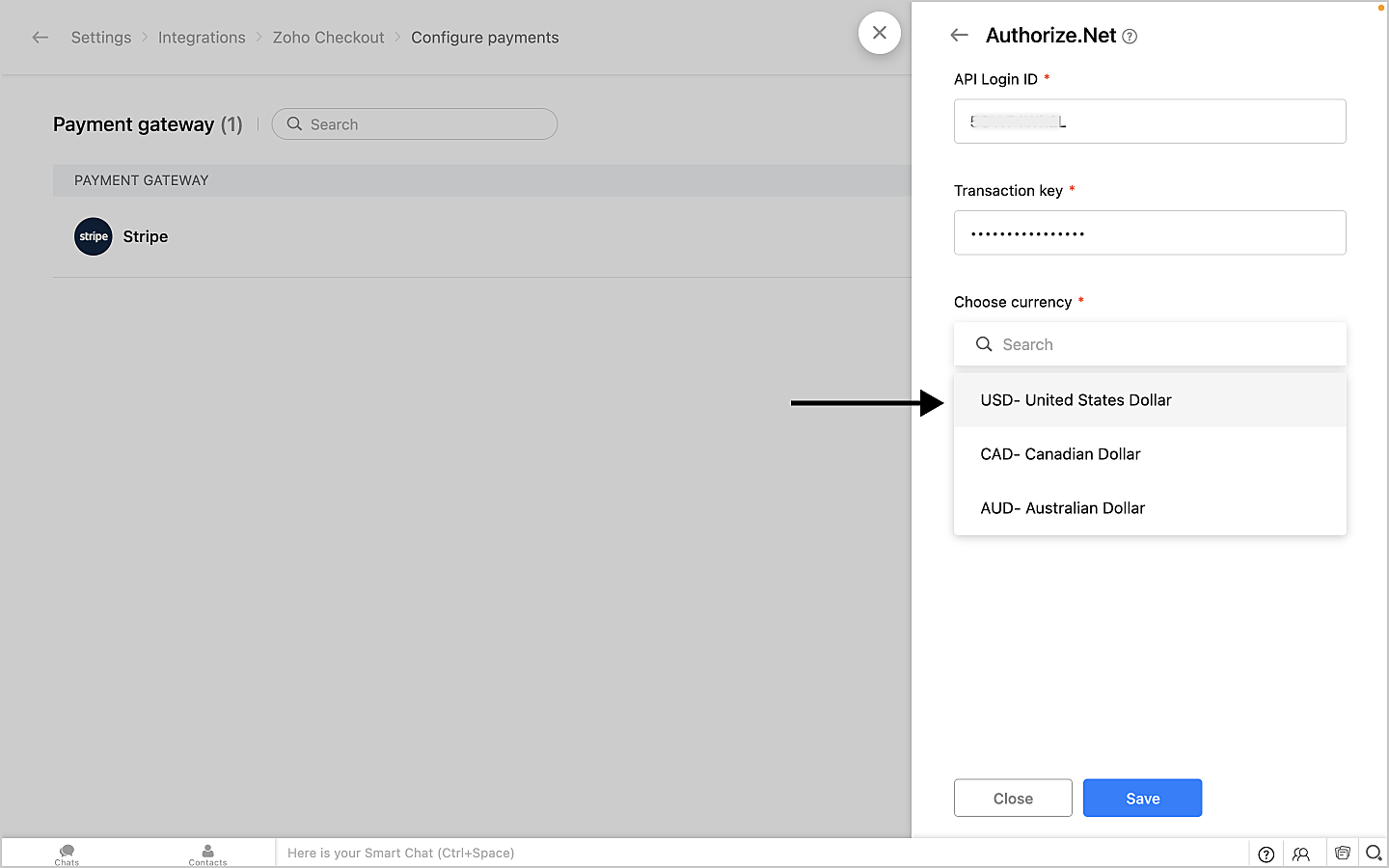Click the API Login ID label

[995, 79]
